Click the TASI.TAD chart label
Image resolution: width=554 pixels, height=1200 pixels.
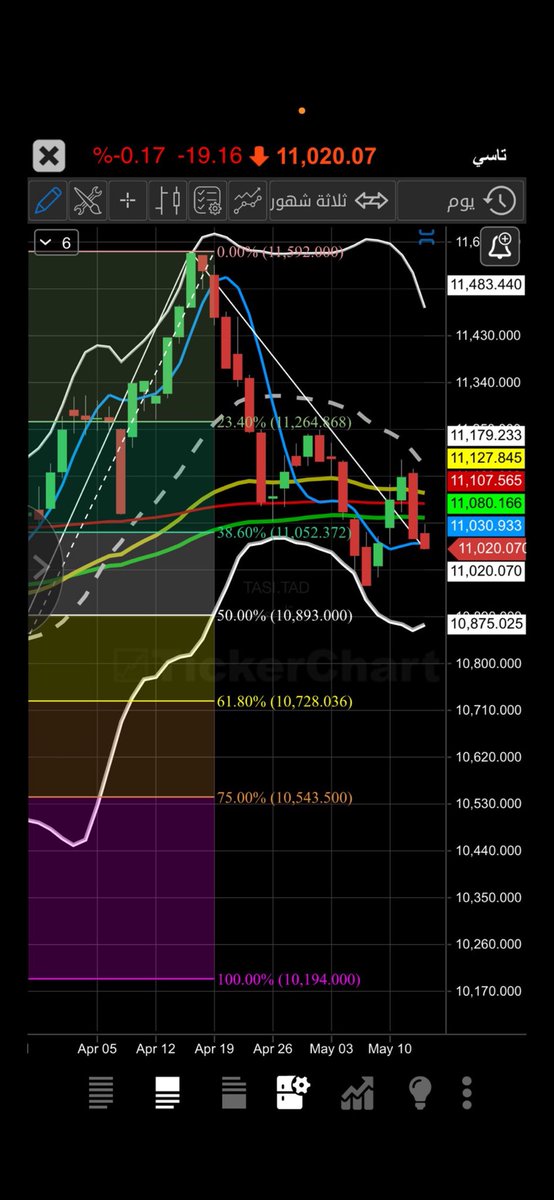click(x=277, y=587)
